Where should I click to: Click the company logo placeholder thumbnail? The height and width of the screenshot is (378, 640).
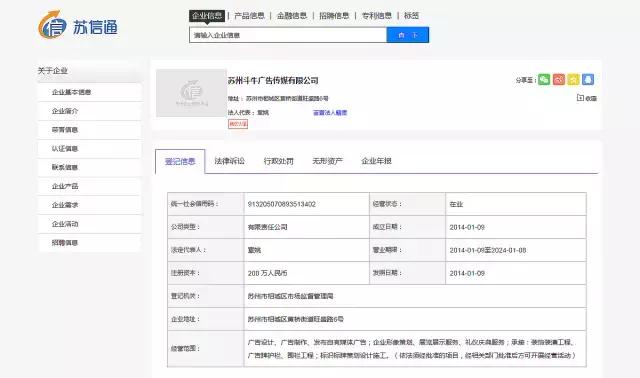pyautogui.click(x=191, y=93)
